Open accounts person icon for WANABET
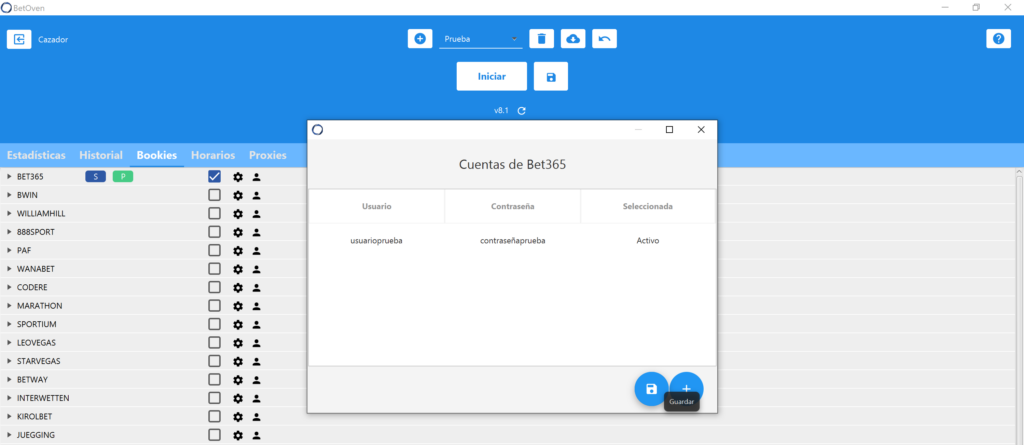The image size is (1024, 445). [257, 269]
